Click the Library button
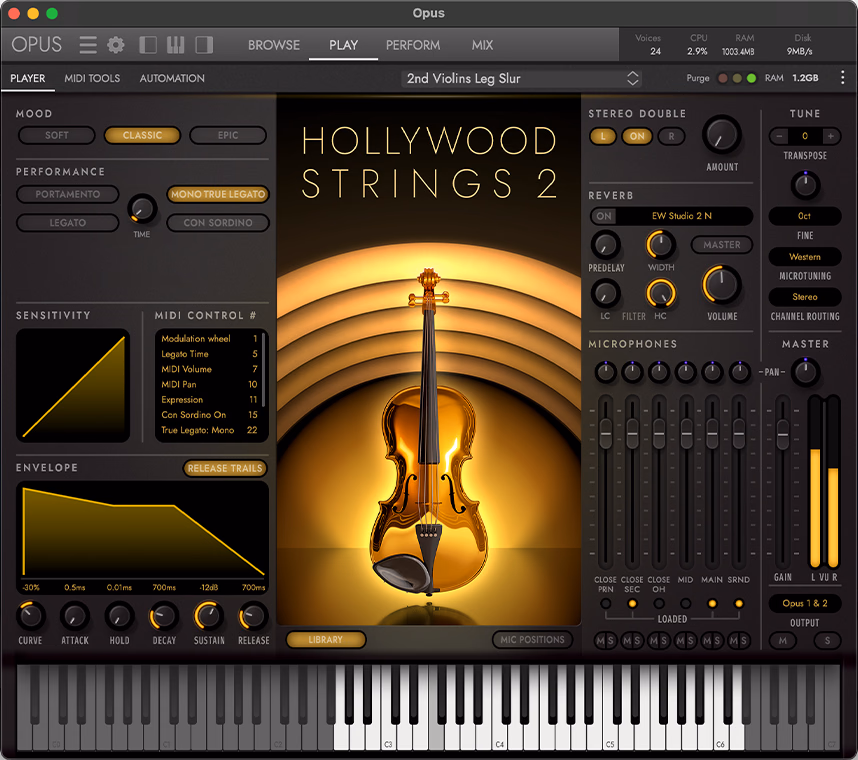 (326, 640)
